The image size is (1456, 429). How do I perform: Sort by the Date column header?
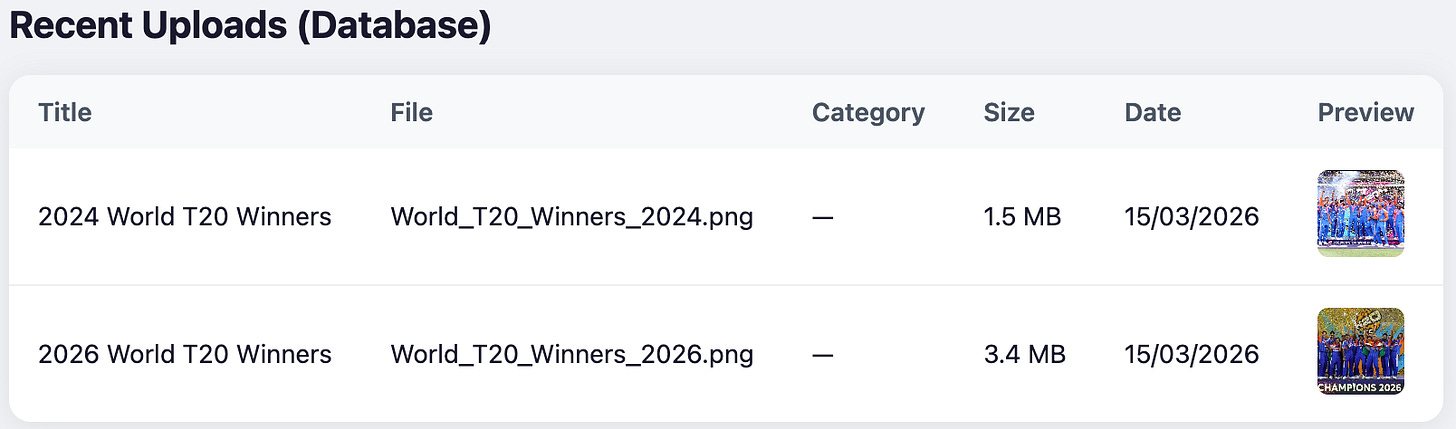point(1153,113)
